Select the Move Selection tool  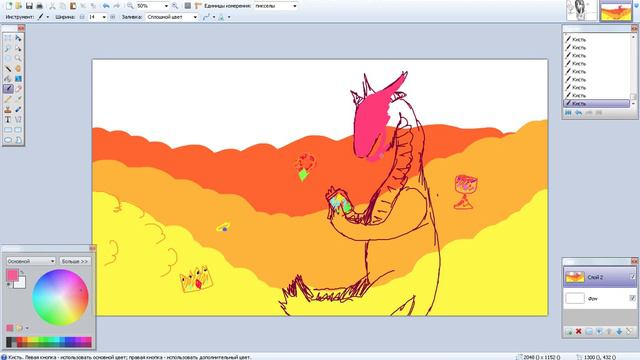[18, 48]
